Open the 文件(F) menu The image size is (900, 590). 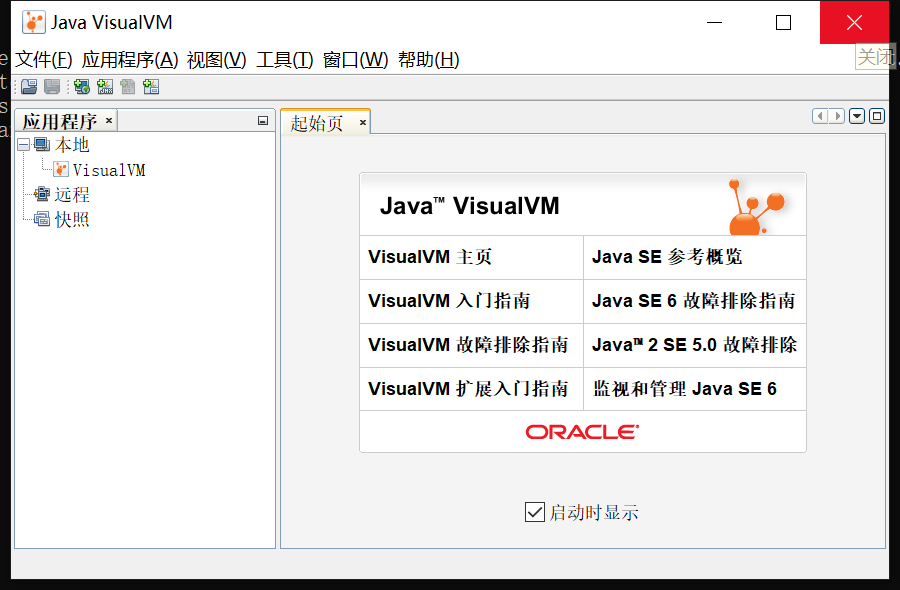[44, 60]
